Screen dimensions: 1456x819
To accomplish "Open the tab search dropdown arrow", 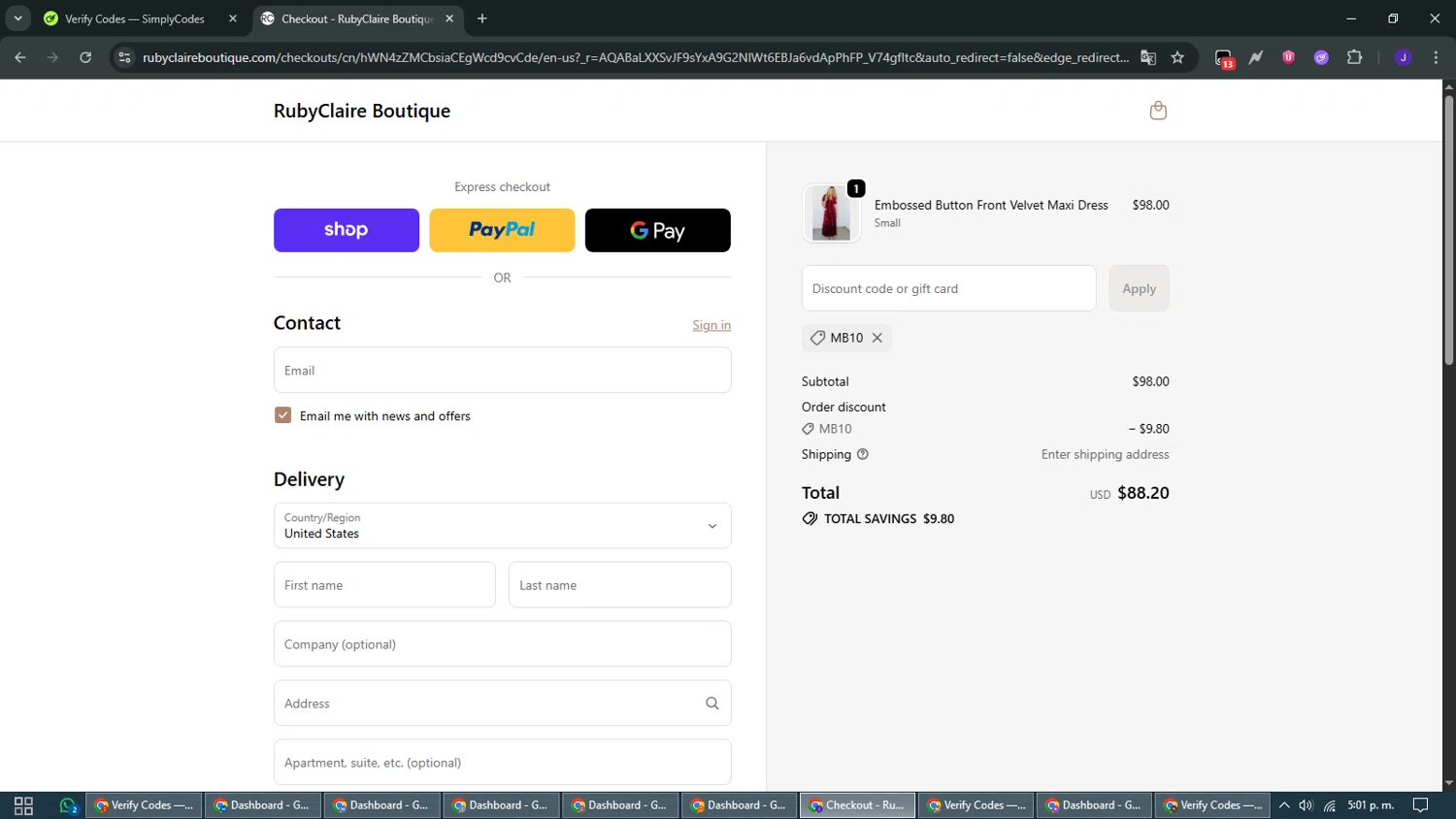I will (x=17, y=18).
